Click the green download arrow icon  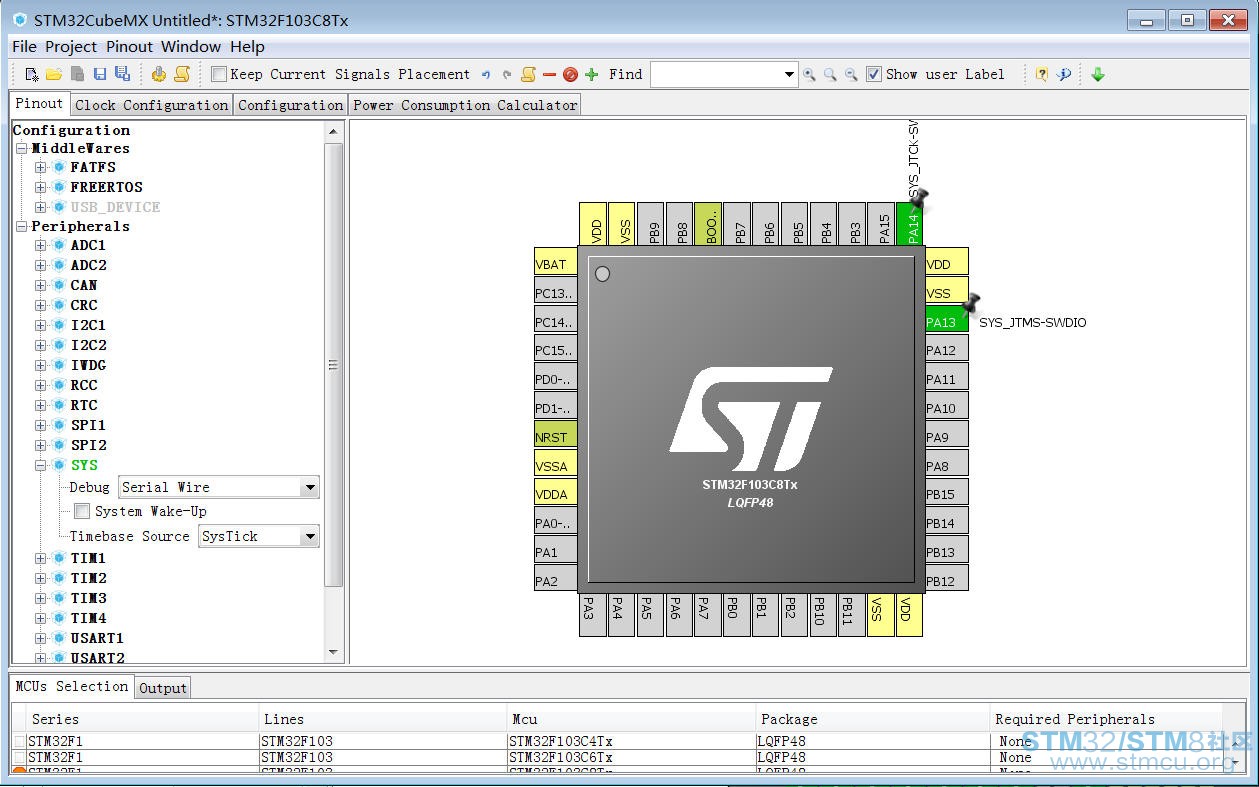point(1098,74)
